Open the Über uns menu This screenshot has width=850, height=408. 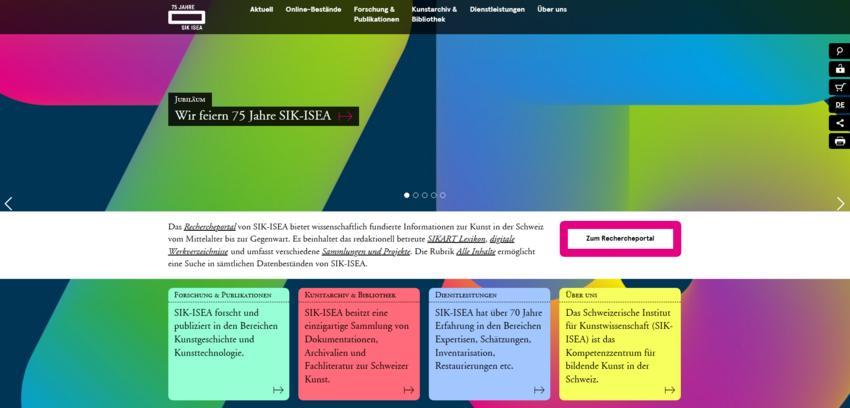tap(552, 9)
